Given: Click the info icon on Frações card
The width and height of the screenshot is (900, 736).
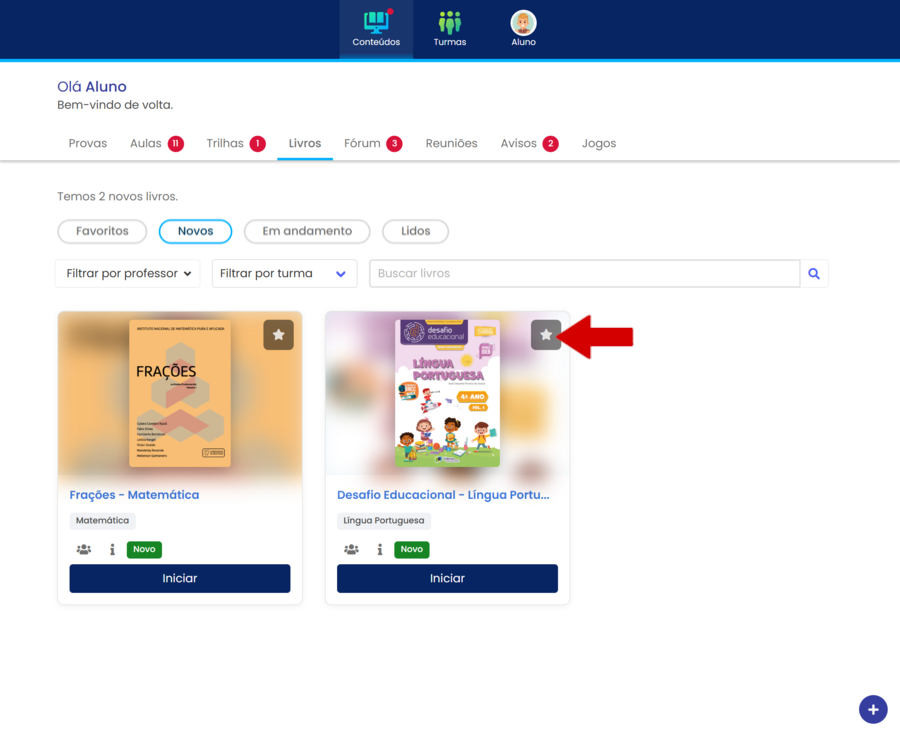Looking at the screenshot, I should (x=112, y=550).
